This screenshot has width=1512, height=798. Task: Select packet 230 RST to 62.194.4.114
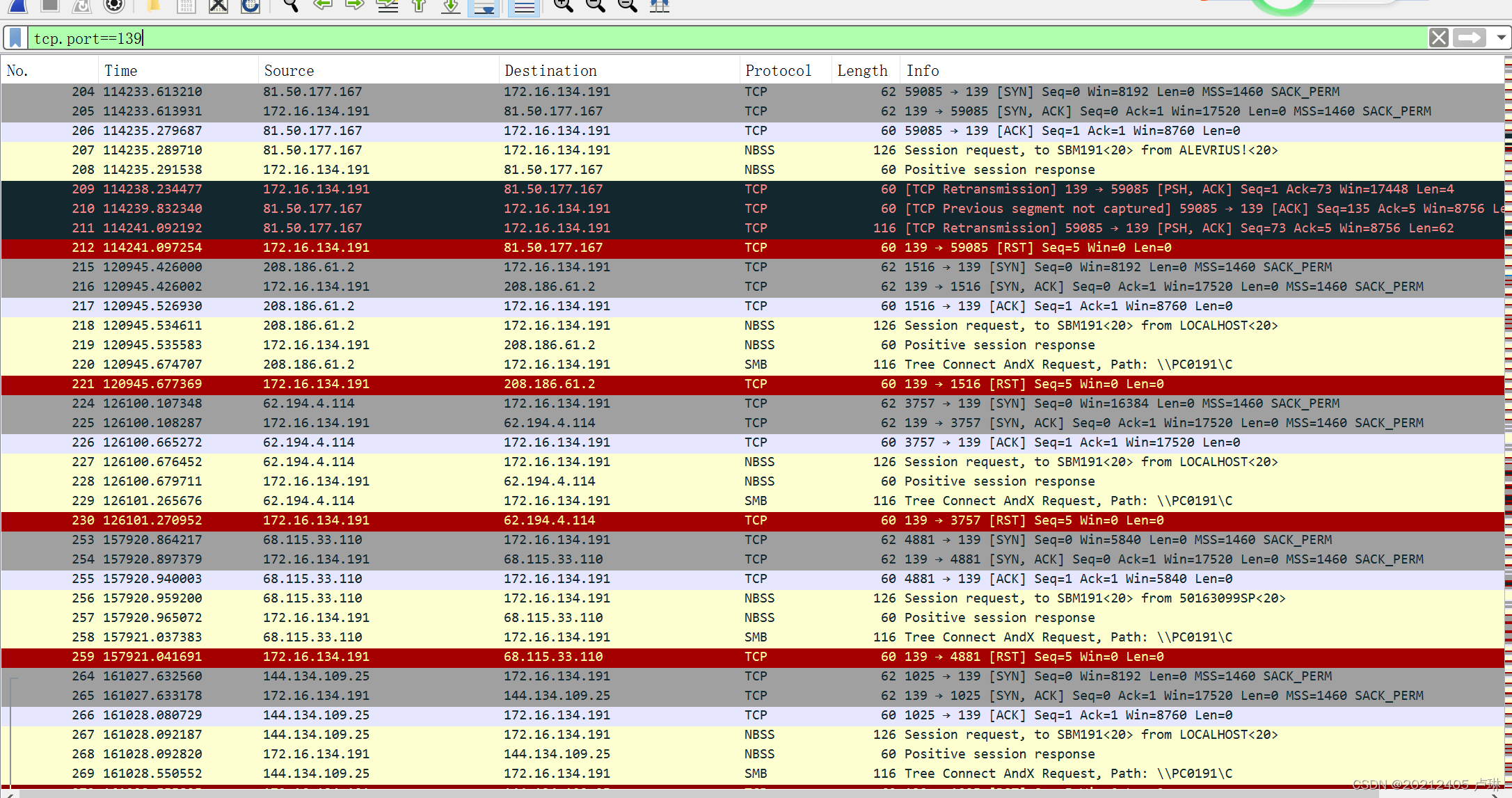tap(752, 520)
